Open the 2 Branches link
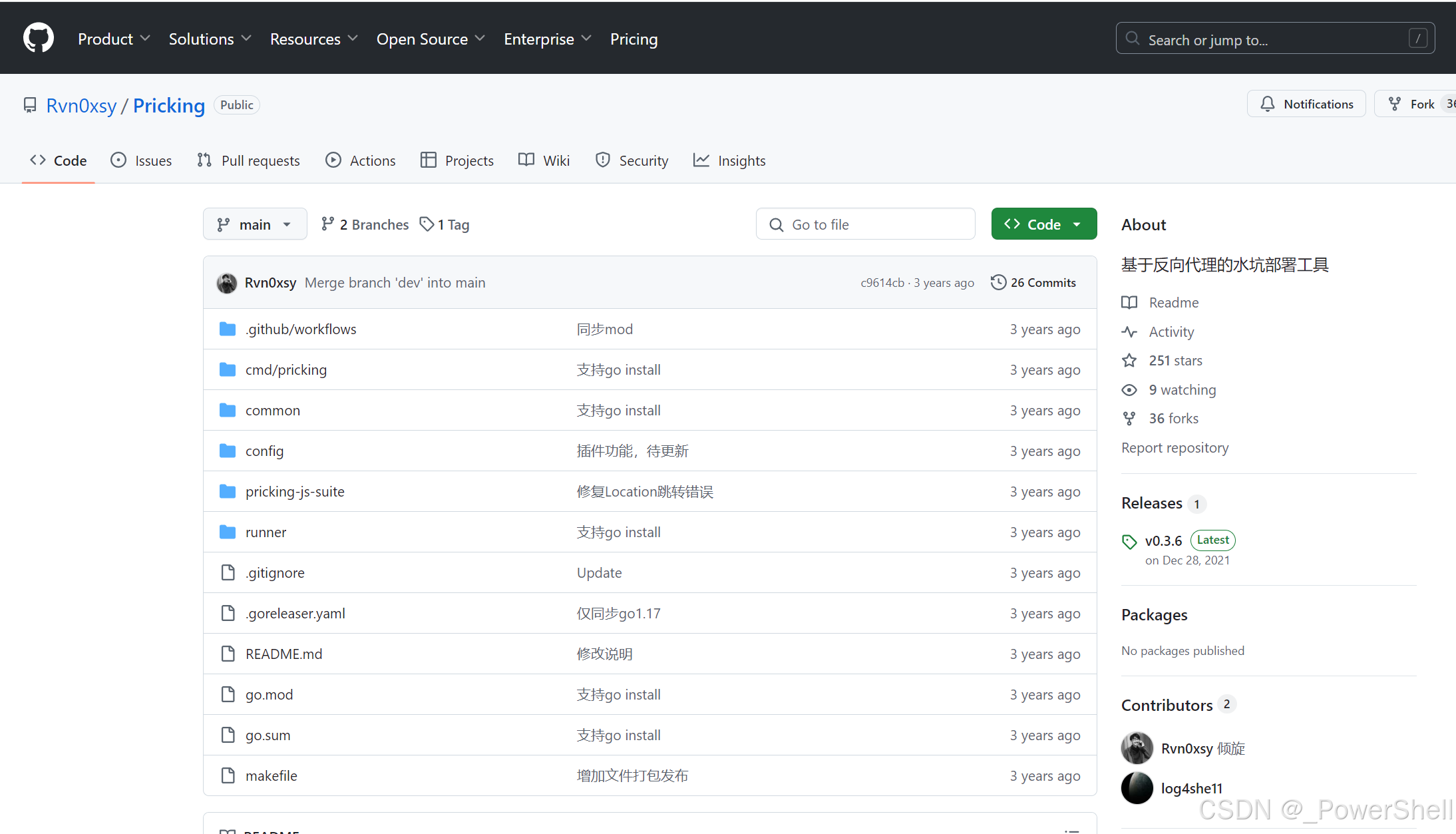Viewport: 1456px width, 834px height. click(x=365, y=224)
